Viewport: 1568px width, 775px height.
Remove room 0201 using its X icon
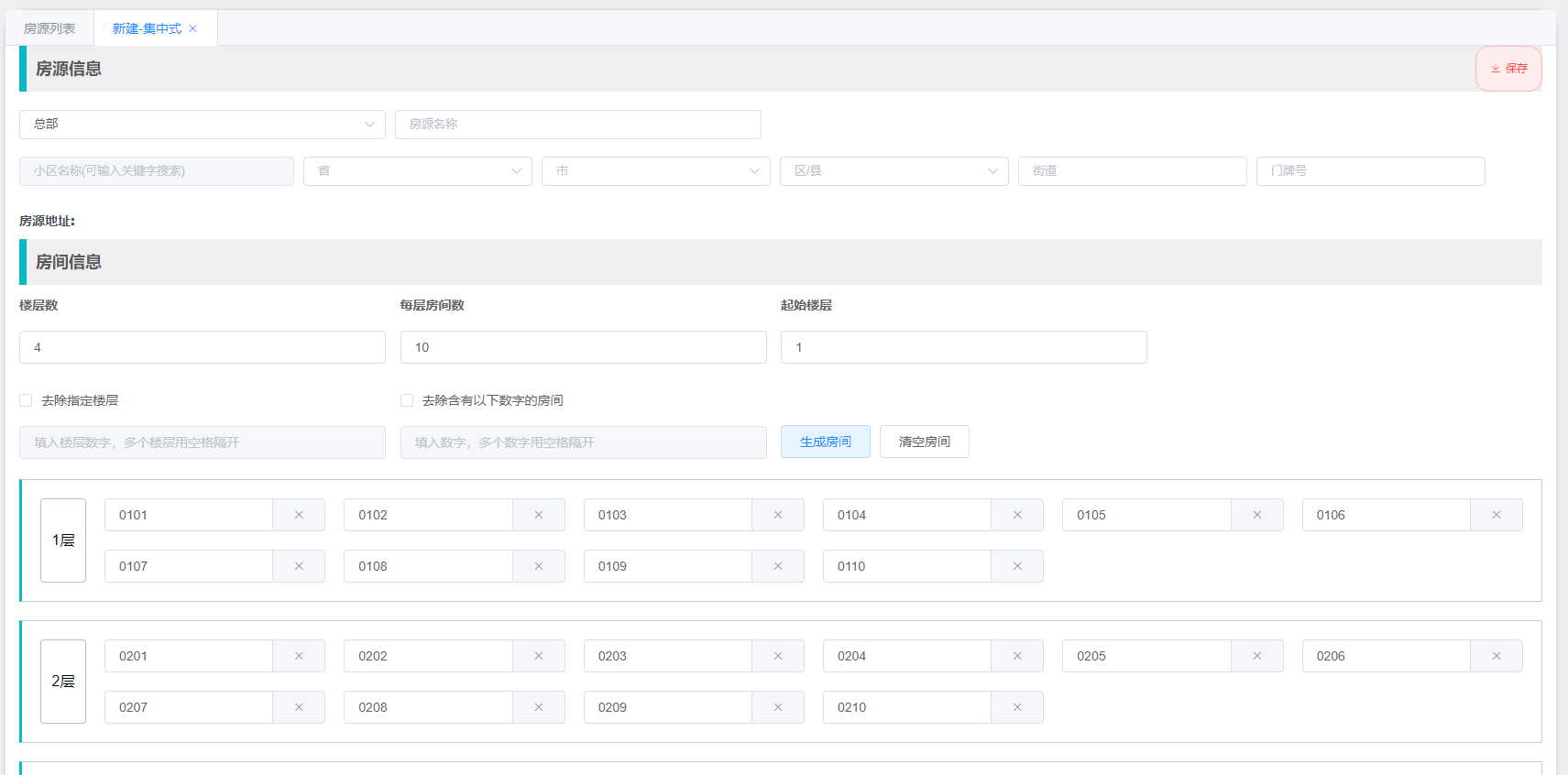pyautogui.click(x=299, y=656)
